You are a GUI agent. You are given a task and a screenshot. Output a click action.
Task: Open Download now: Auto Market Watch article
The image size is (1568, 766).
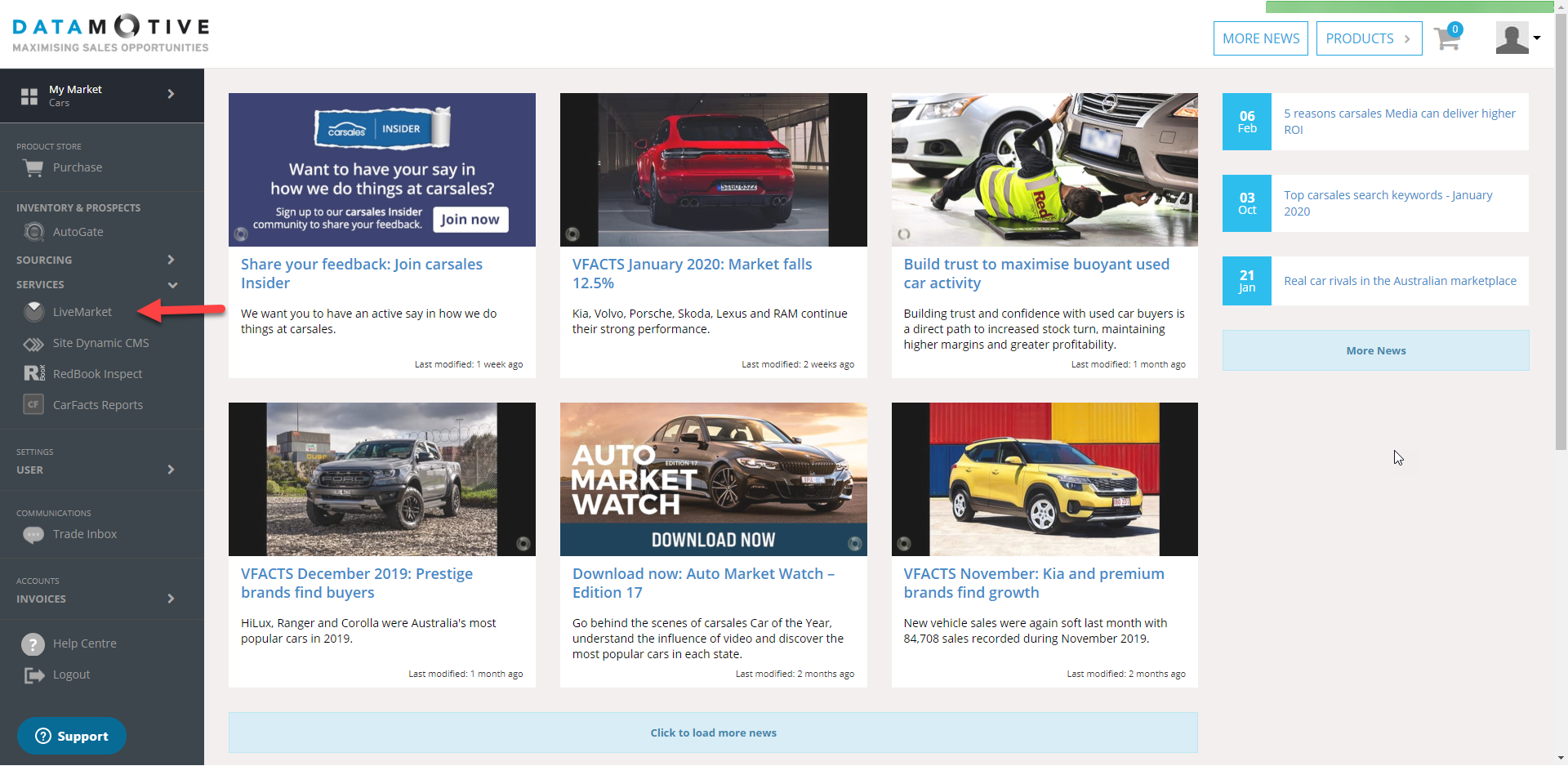tap(703, 583)
